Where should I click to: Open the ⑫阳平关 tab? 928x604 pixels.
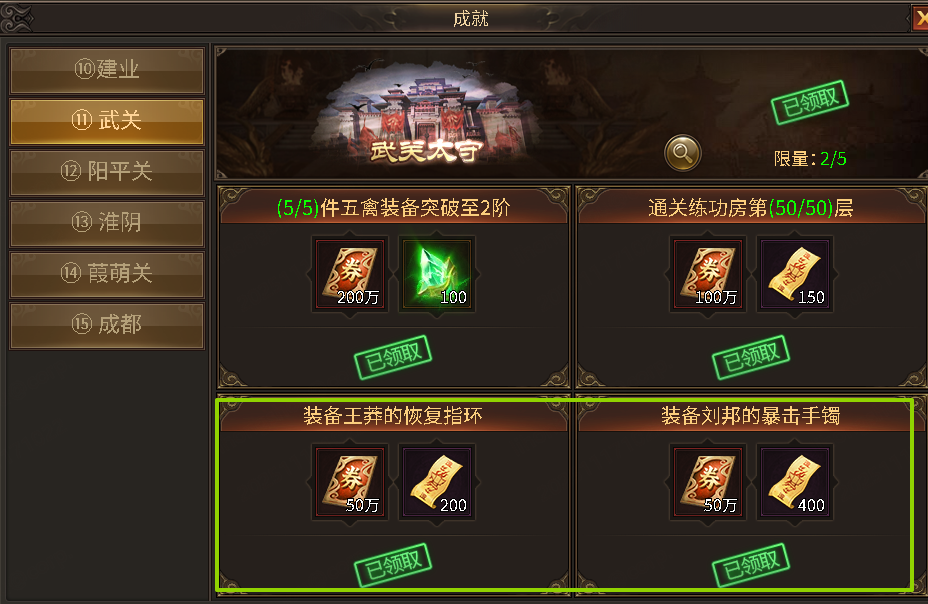pos(107,172)
